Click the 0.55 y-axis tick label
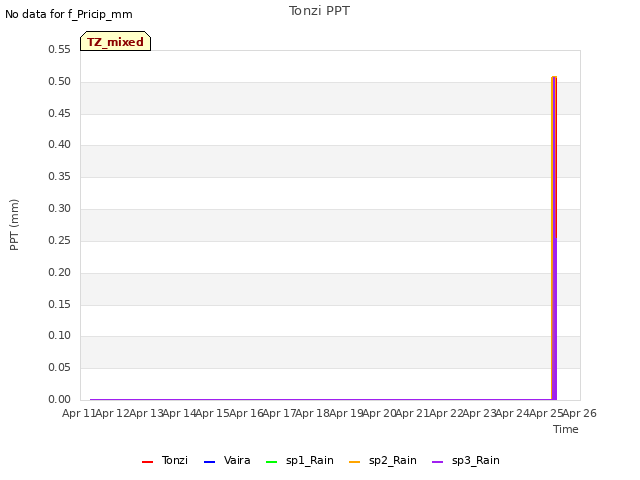This screenshot has height=480, width=640. (60, 49)
